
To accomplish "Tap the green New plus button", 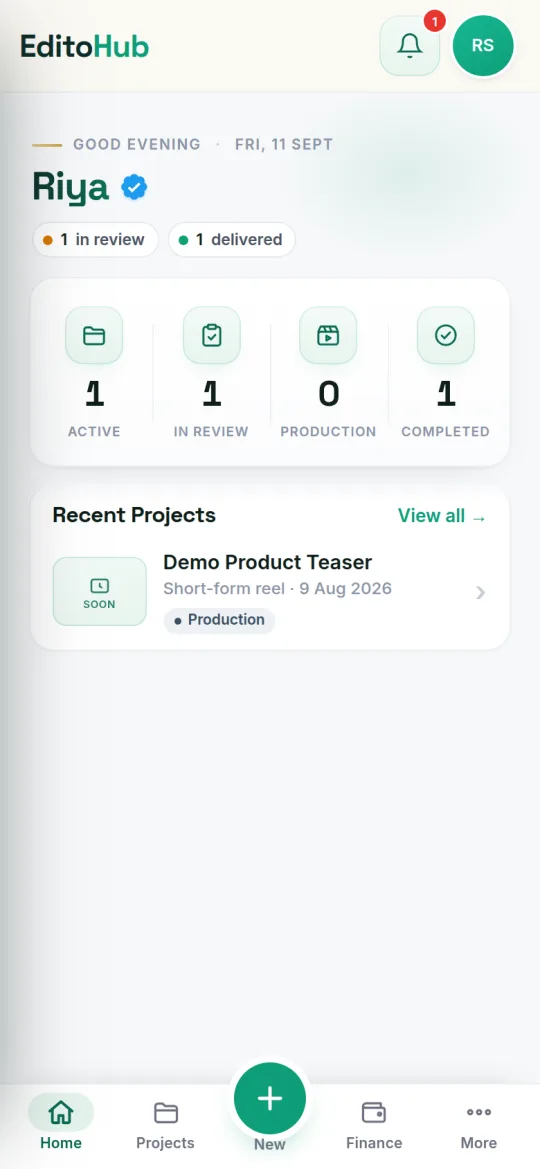I will click(270, 1099).
